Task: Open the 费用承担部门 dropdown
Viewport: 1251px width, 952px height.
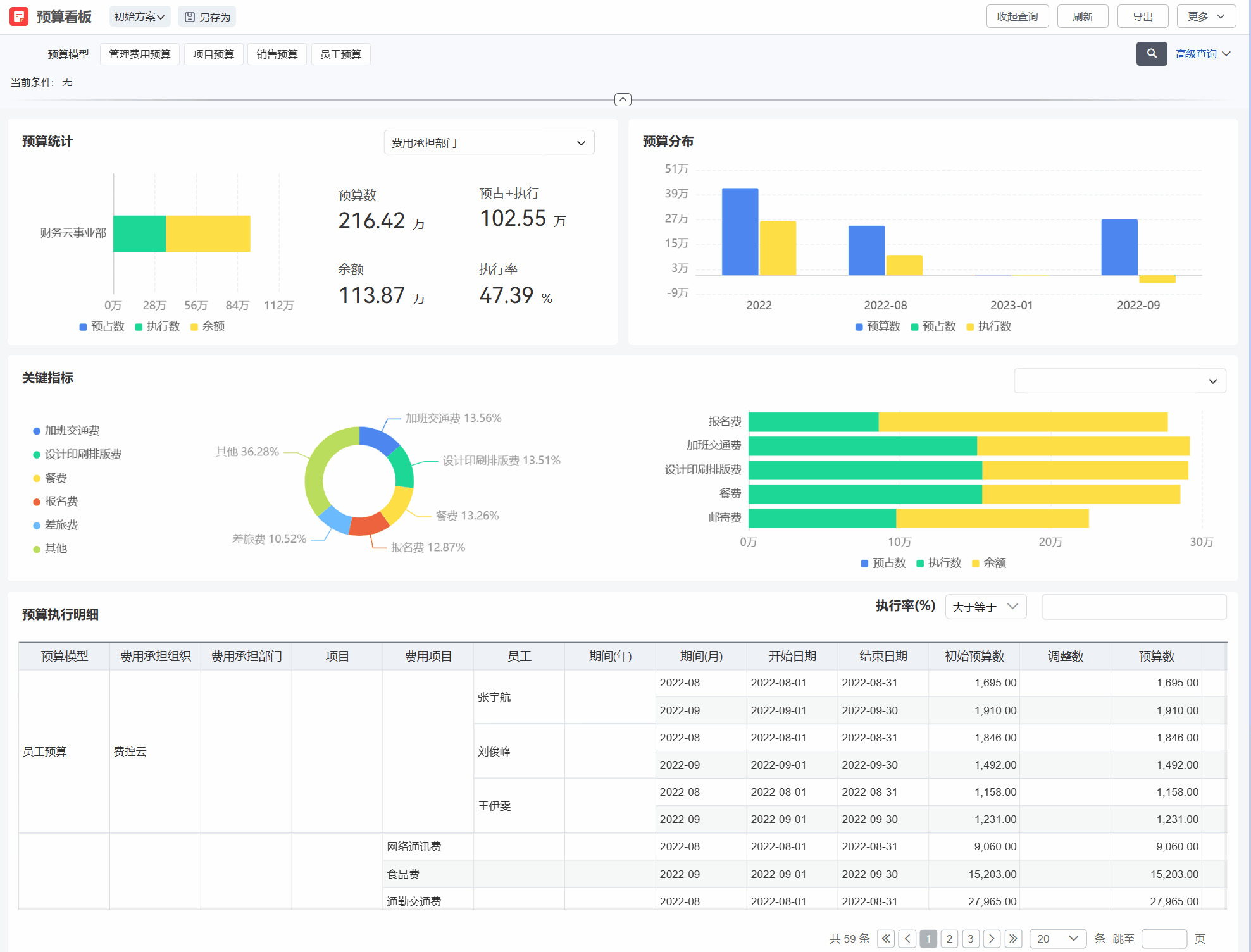Action: [489, 143]
